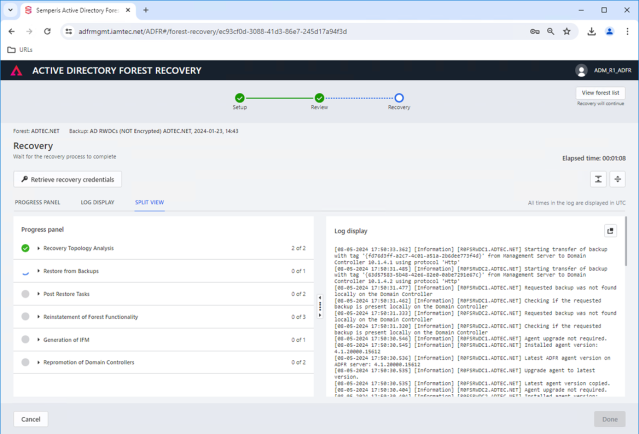Click the Done button

pyautogui.click(x=610, y=419)
